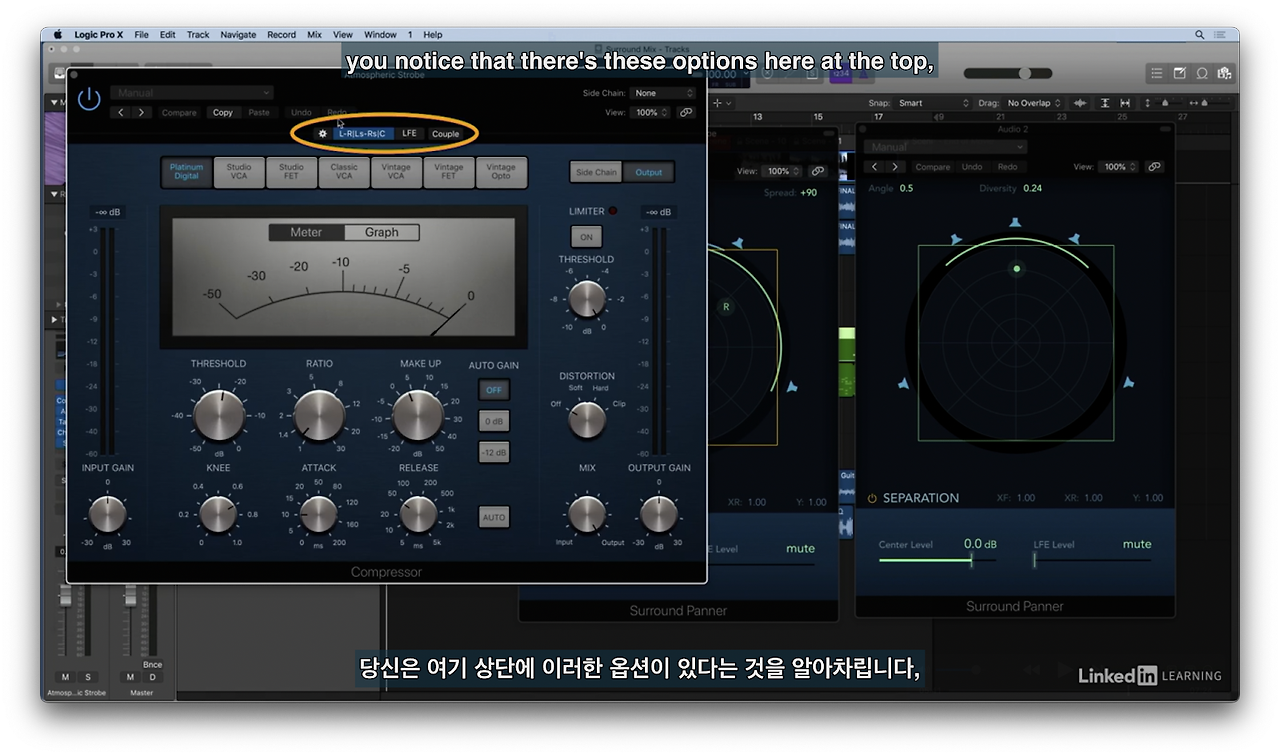Open the Snap Smart dropdown
The height and width of the screenshot is (756, 1280).
(932, 103)
